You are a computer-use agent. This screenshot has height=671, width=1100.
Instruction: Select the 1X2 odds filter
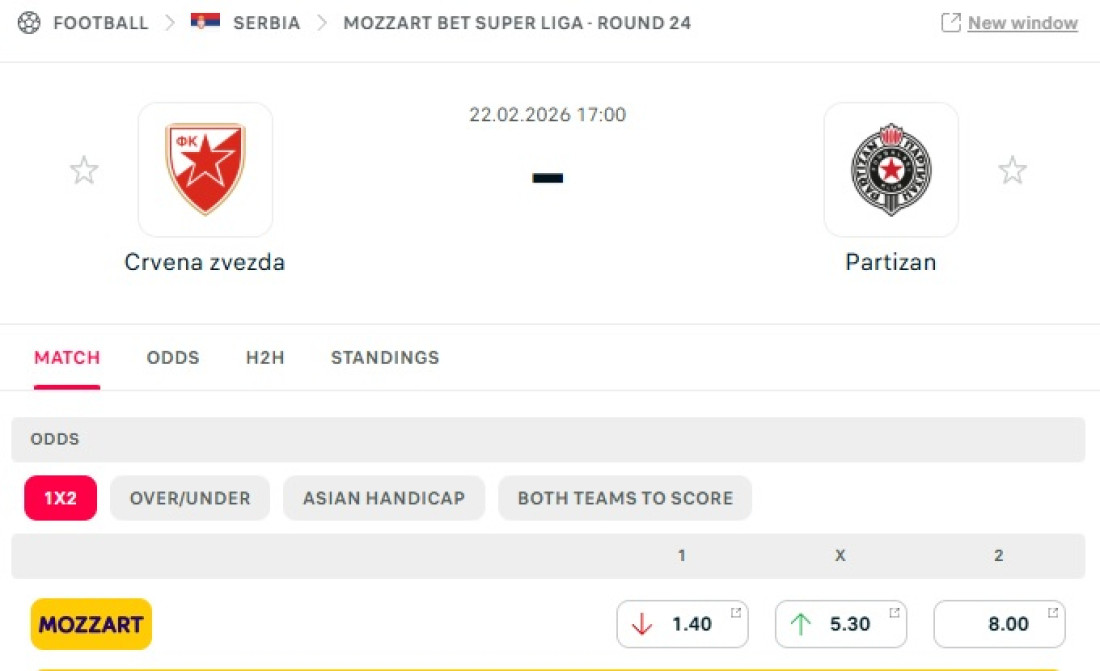click(x=60, y=498)
